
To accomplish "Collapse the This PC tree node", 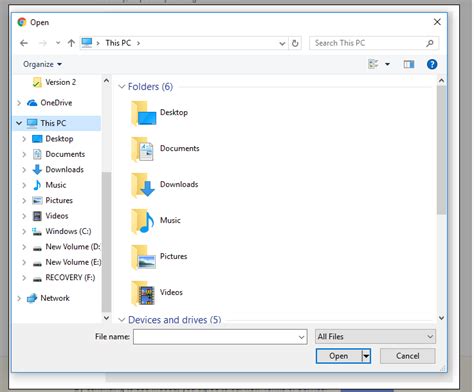I will (19, 123).
